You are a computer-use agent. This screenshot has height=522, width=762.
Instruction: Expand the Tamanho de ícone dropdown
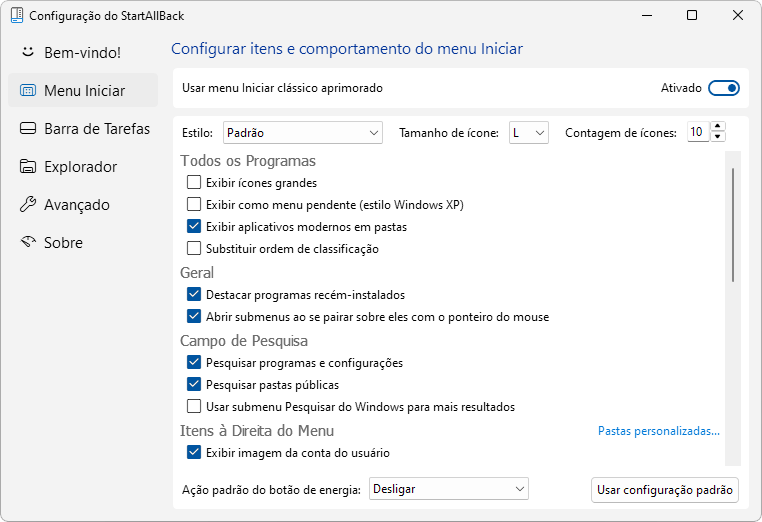[x=529, y=132]
